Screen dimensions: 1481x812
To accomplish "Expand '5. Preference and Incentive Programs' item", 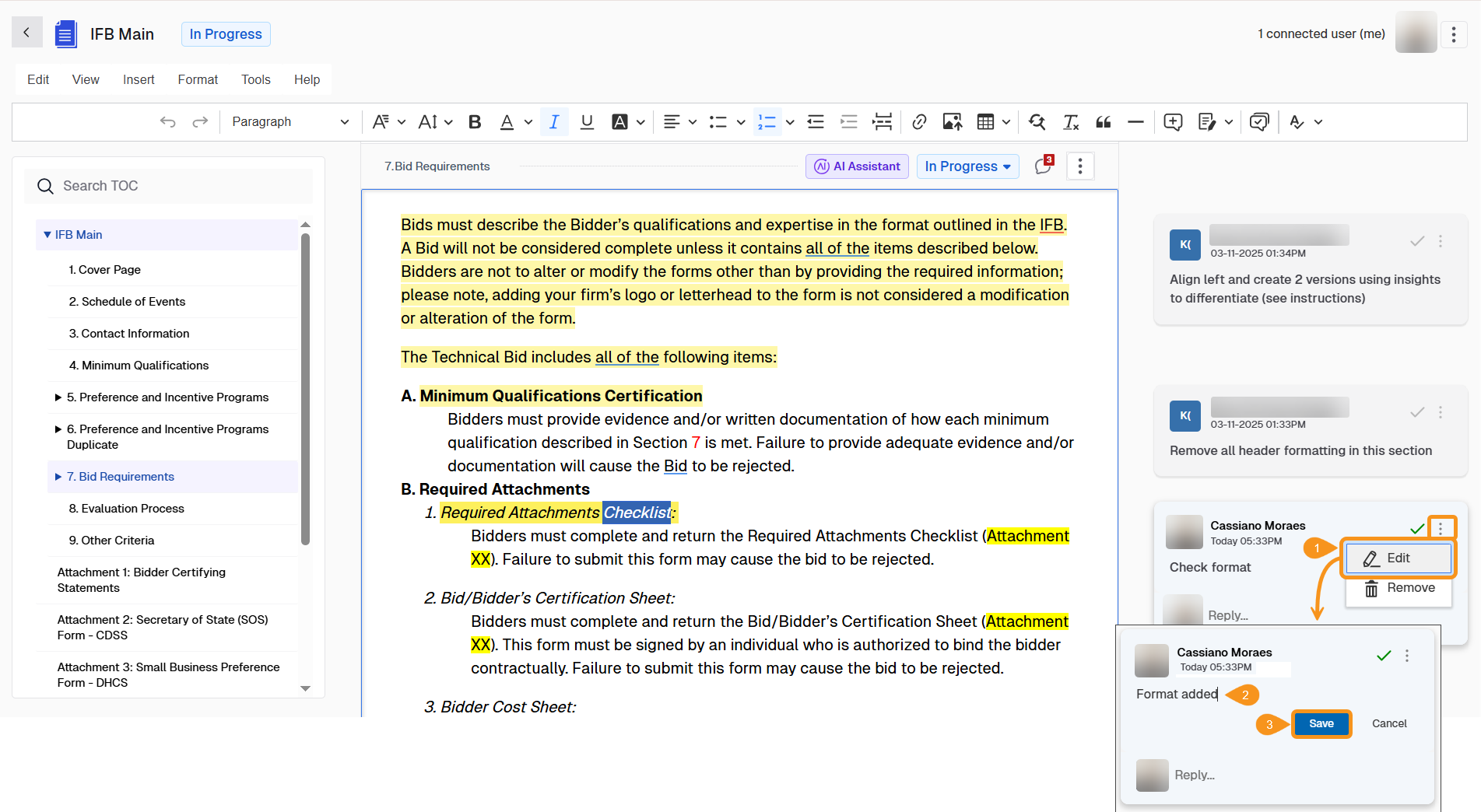I will point(58,397).
